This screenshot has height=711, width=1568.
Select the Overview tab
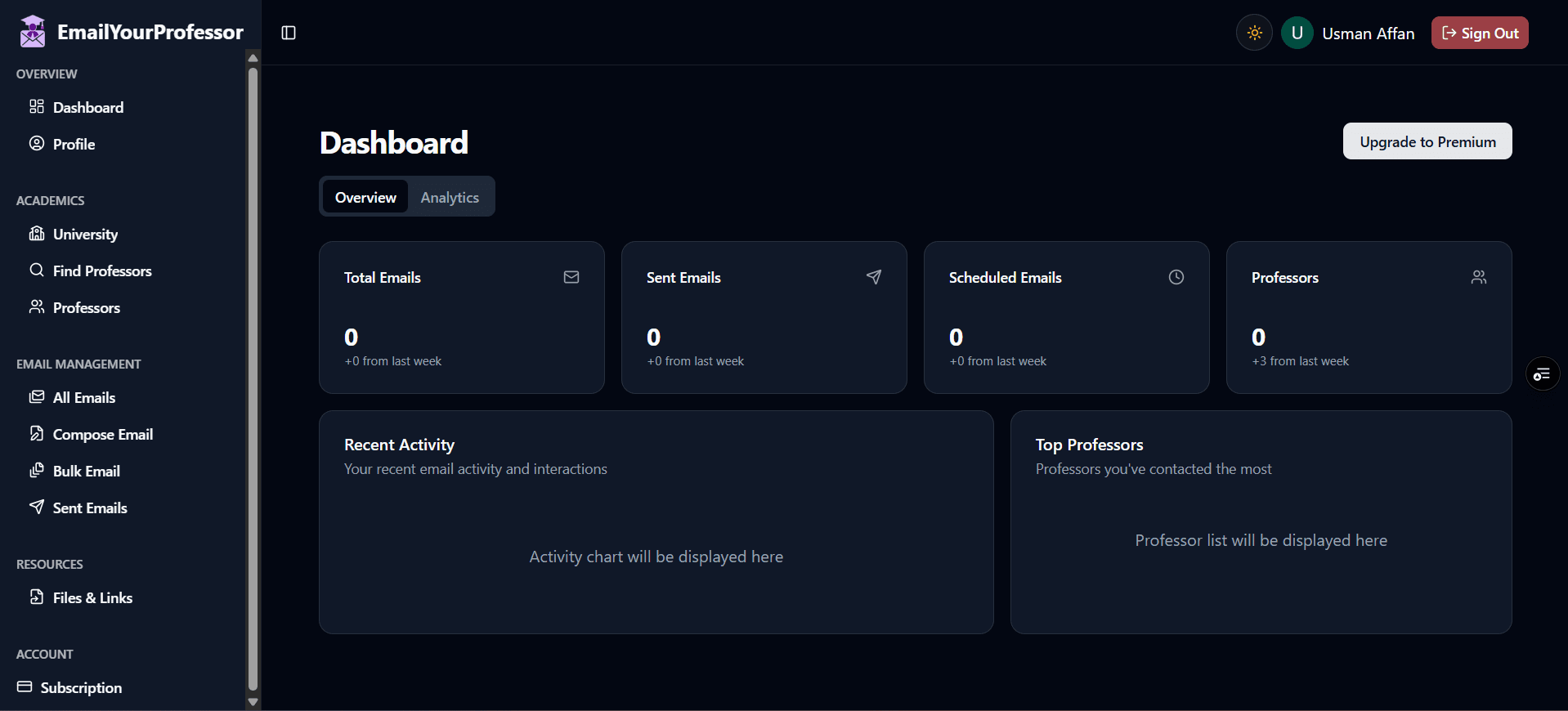pyautogui.click(x=365, y=198)
